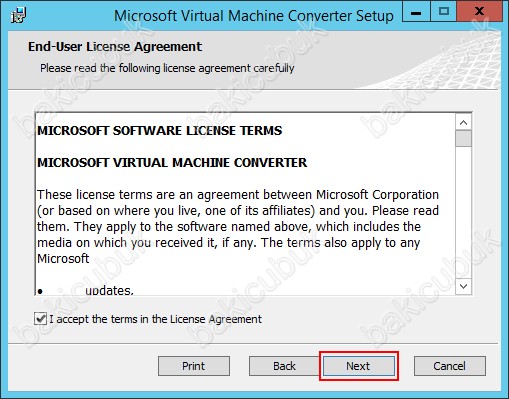Click the 'MICROSOFT SOFTWARE LICENSE TERMS' heading
The width and height of the screenshot is (509, 399).
[160, 131]
